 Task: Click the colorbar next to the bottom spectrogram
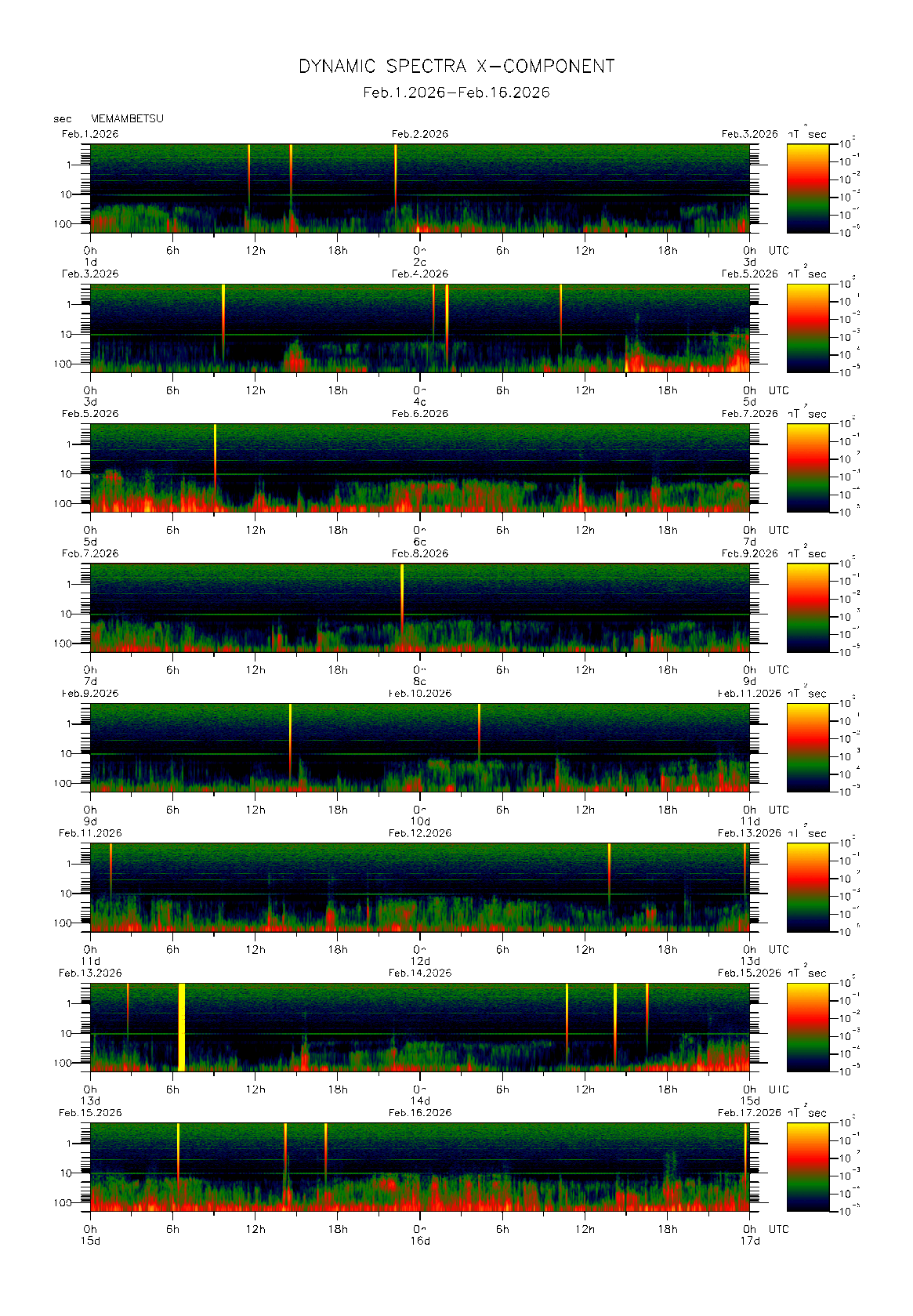pos(807,1166)
